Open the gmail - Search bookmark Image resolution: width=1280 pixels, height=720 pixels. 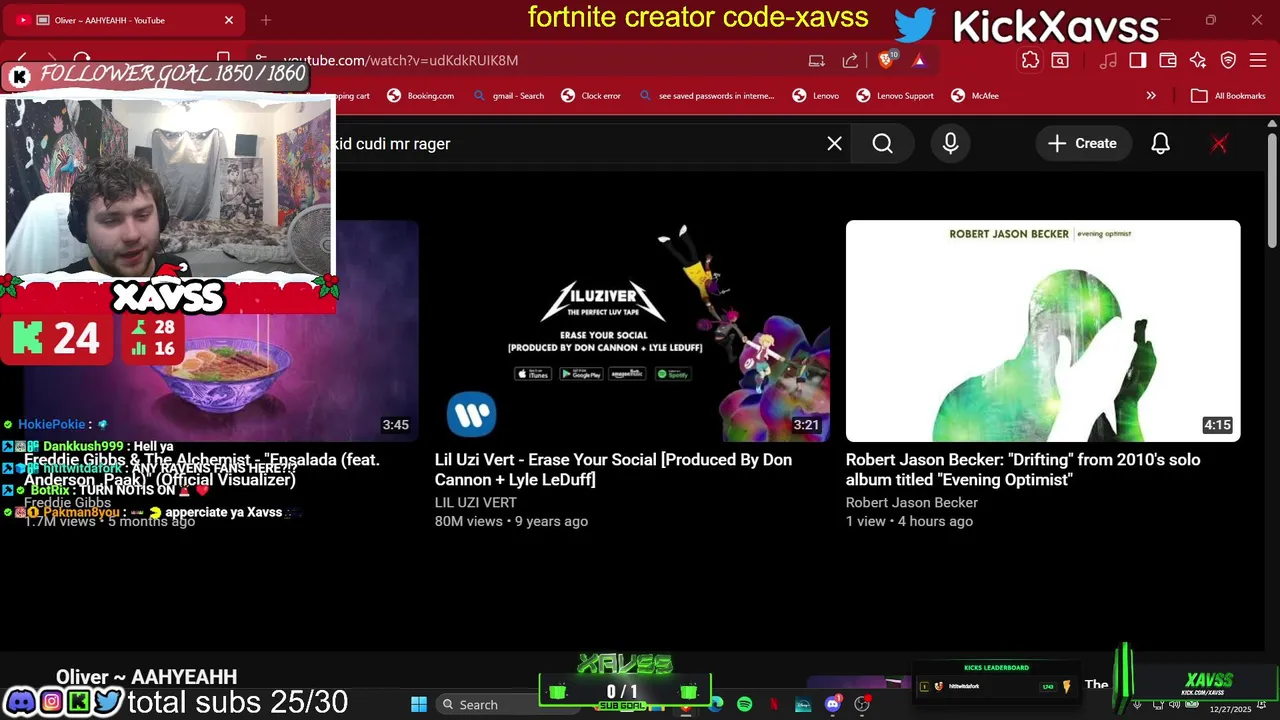tap(509, 96)
